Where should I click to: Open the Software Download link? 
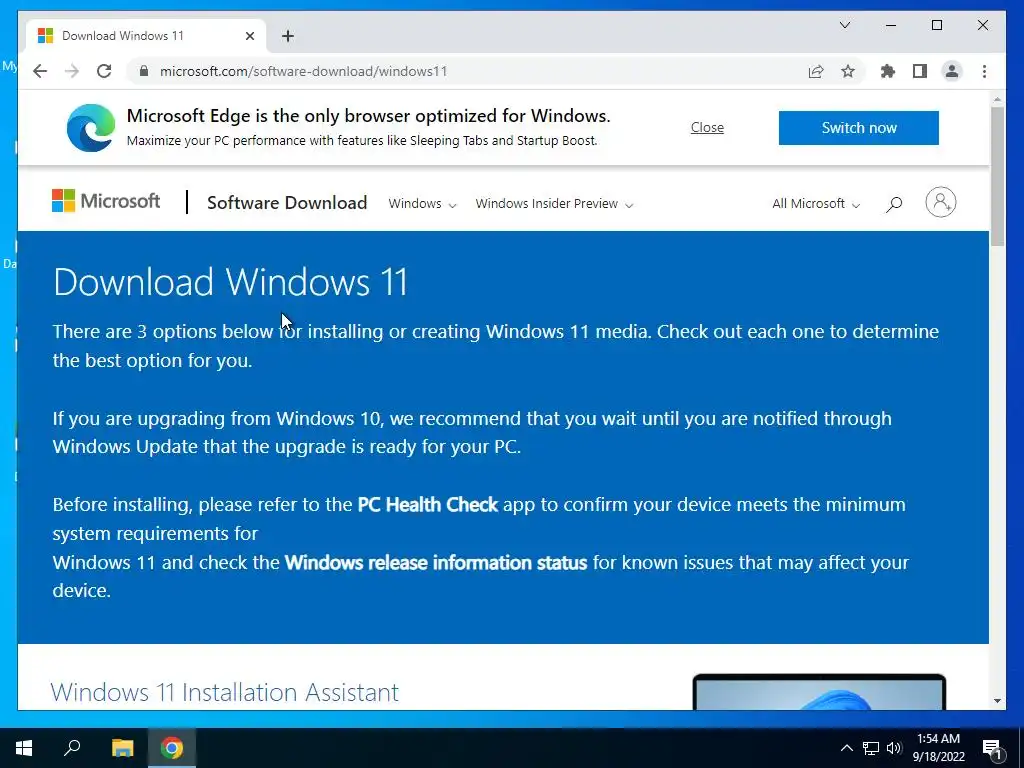pos(287,202)
